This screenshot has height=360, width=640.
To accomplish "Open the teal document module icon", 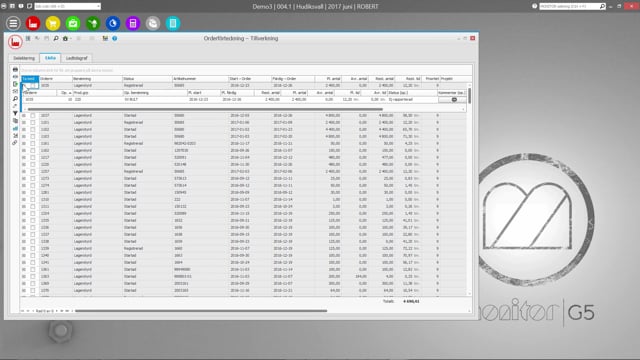I will pyautogui.click(x=173, y=23).
